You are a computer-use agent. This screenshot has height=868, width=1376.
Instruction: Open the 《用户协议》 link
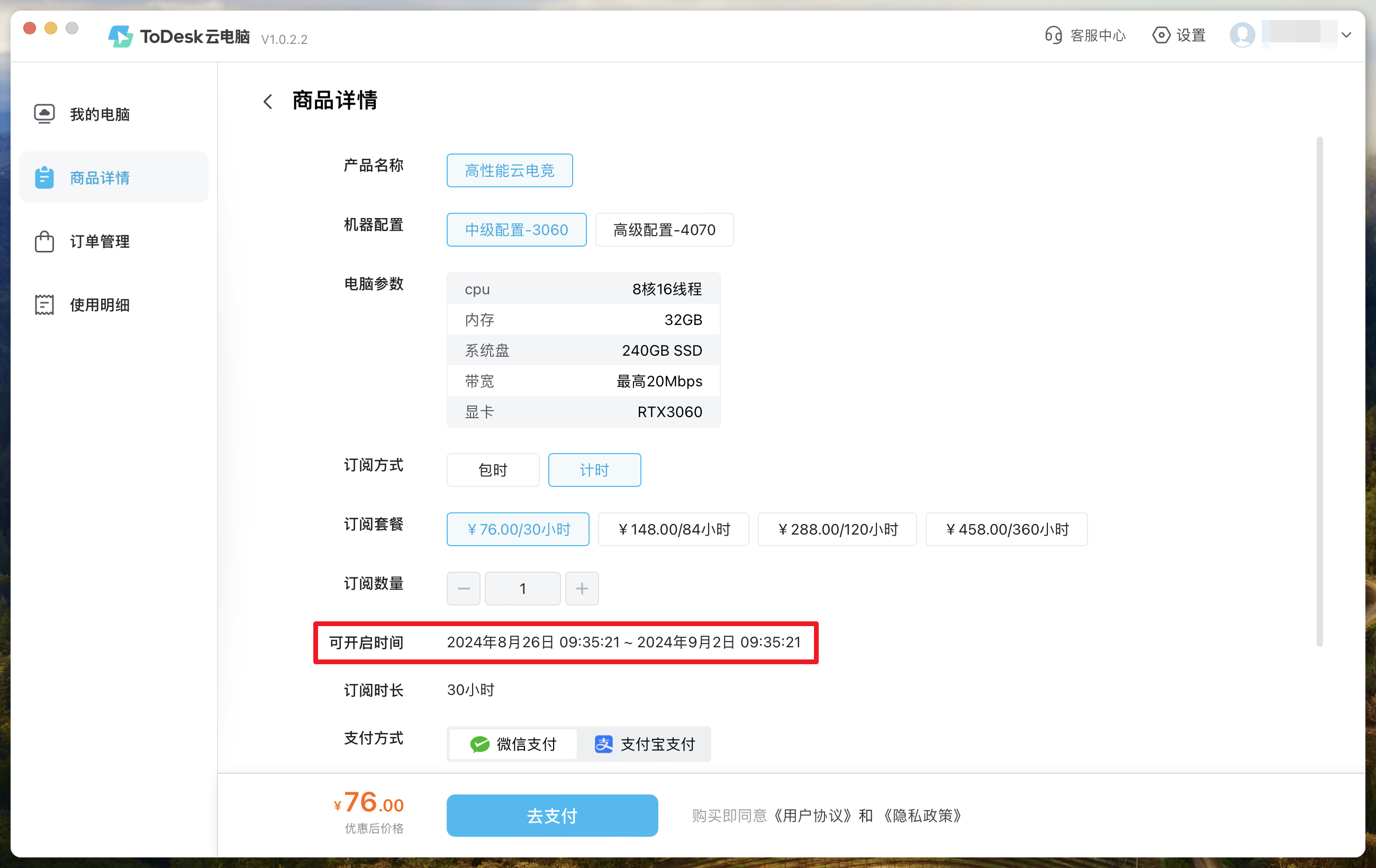click(x=812, y=816)
